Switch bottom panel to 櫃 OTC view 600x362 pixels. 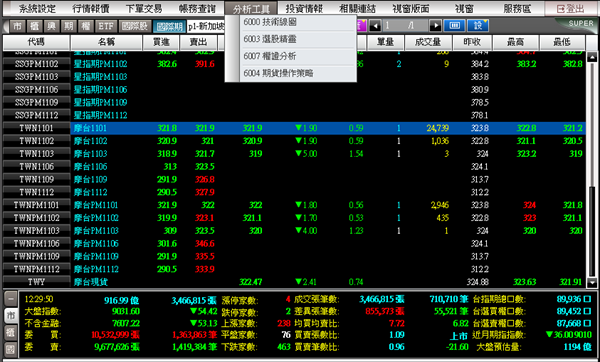10,333
